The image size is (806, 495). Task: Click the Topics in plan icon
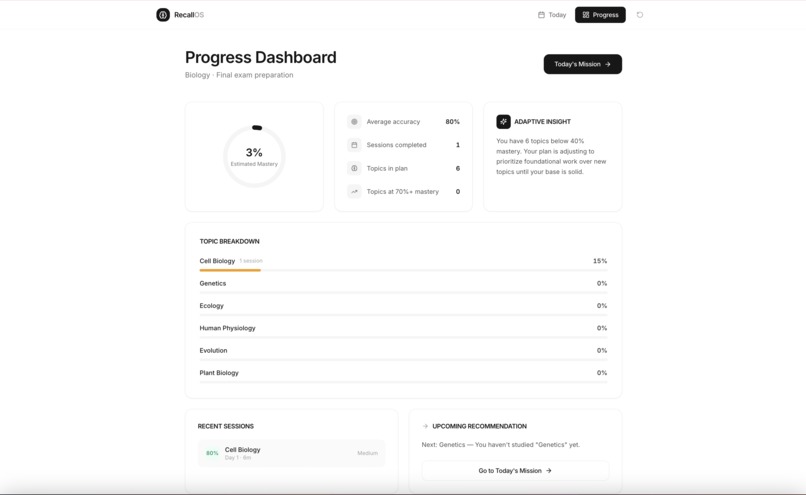pos(354,168)
